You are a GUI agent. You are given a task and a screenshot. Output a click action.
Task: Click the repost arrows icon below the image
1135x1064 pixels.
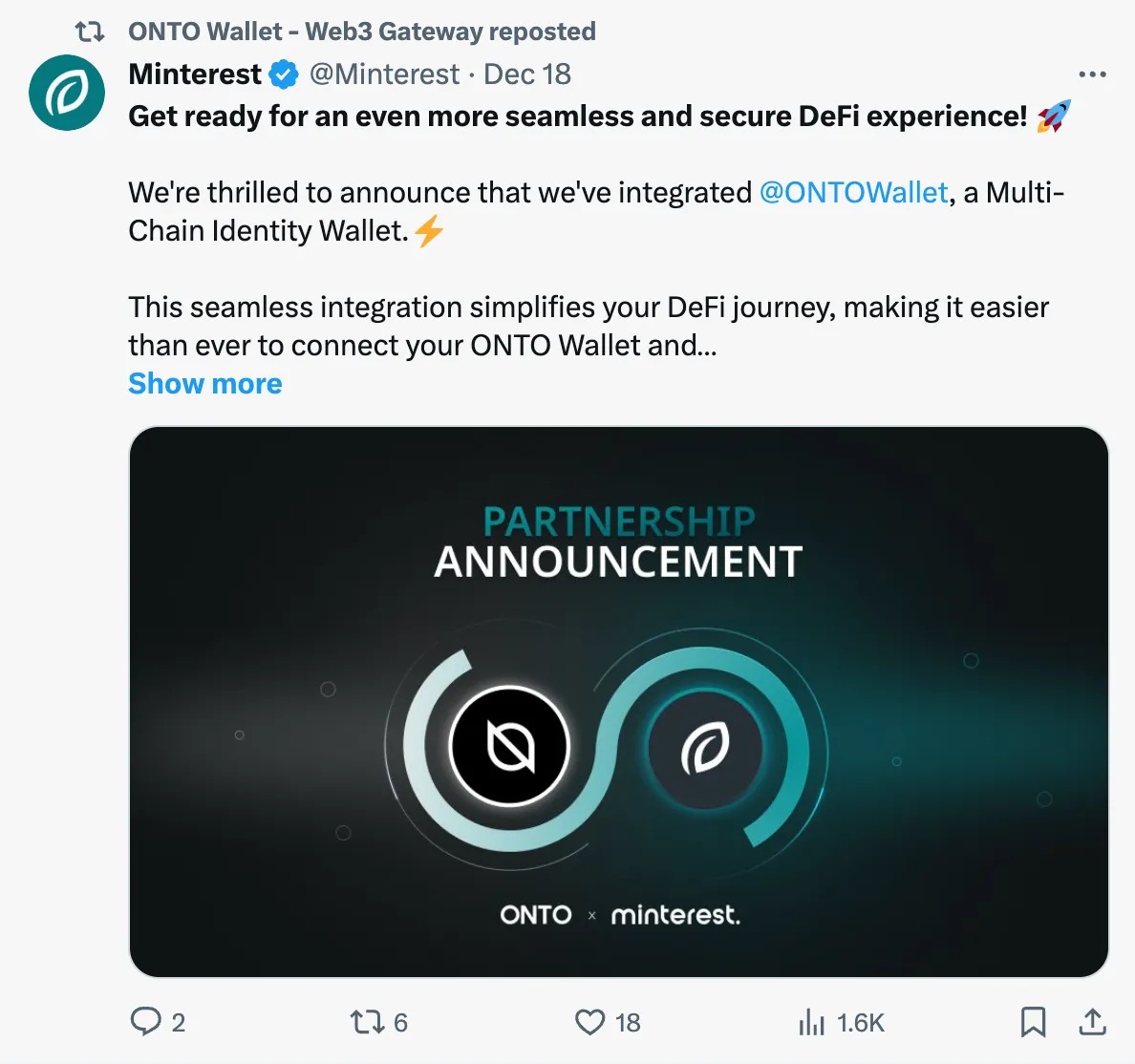(x=366, y=1022)
